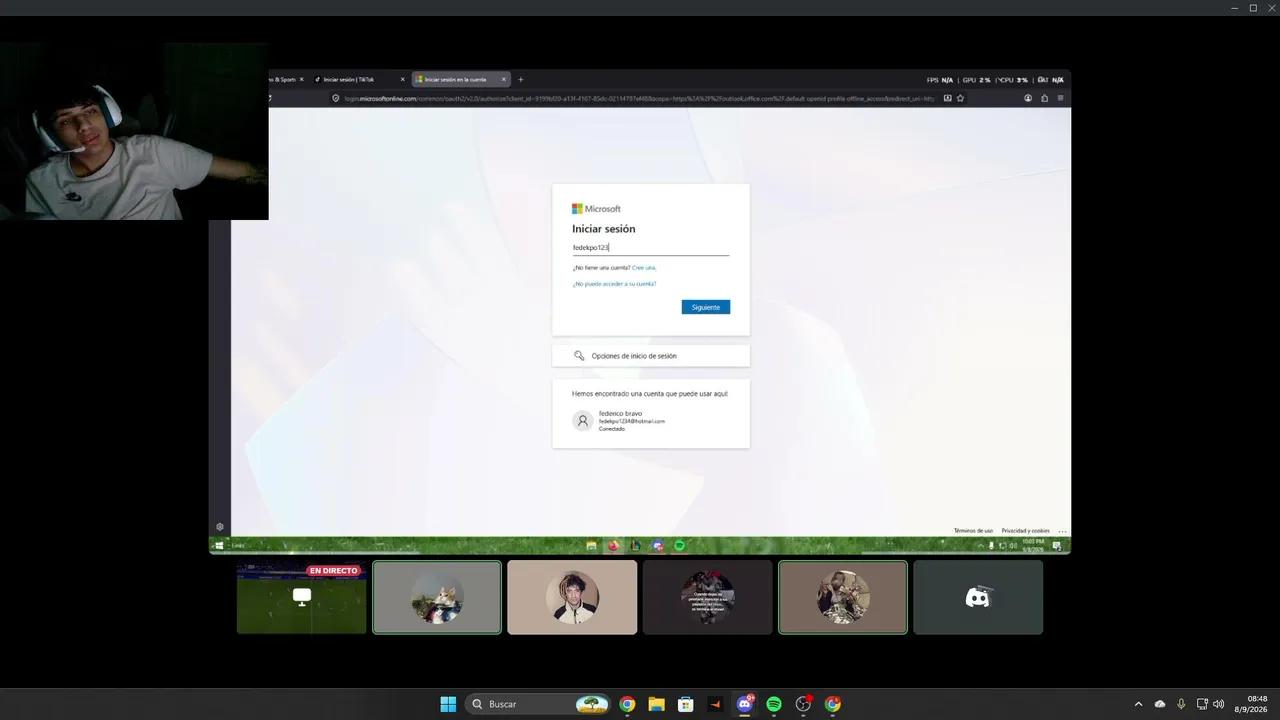The image size is (1280, 720).
Task: Expand the system tray hidden icons chevron
Action: click(1138, 704)
